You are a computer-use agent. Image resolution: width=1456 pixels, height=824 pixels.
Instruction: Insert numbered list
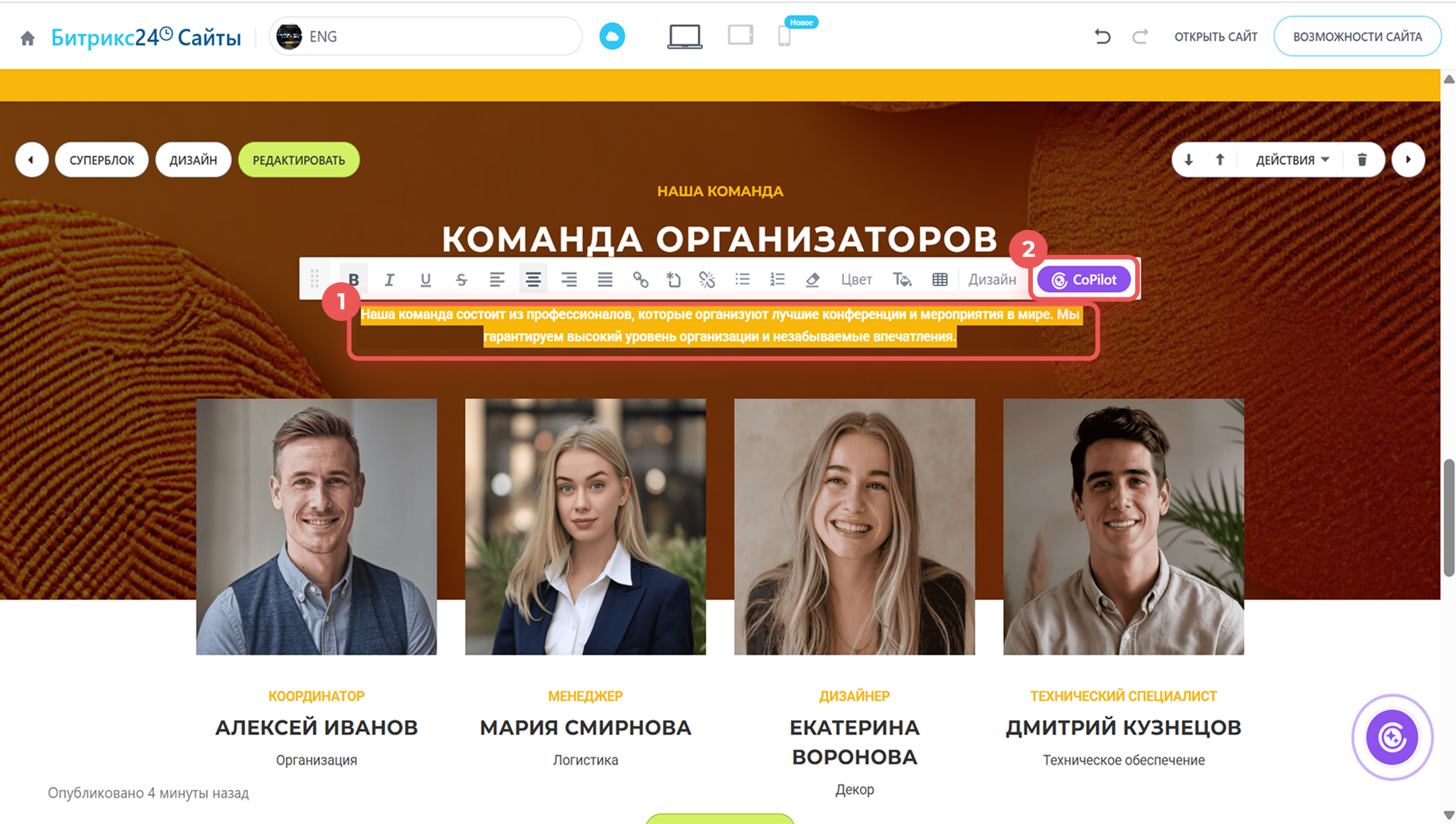(x=777, y=279)
